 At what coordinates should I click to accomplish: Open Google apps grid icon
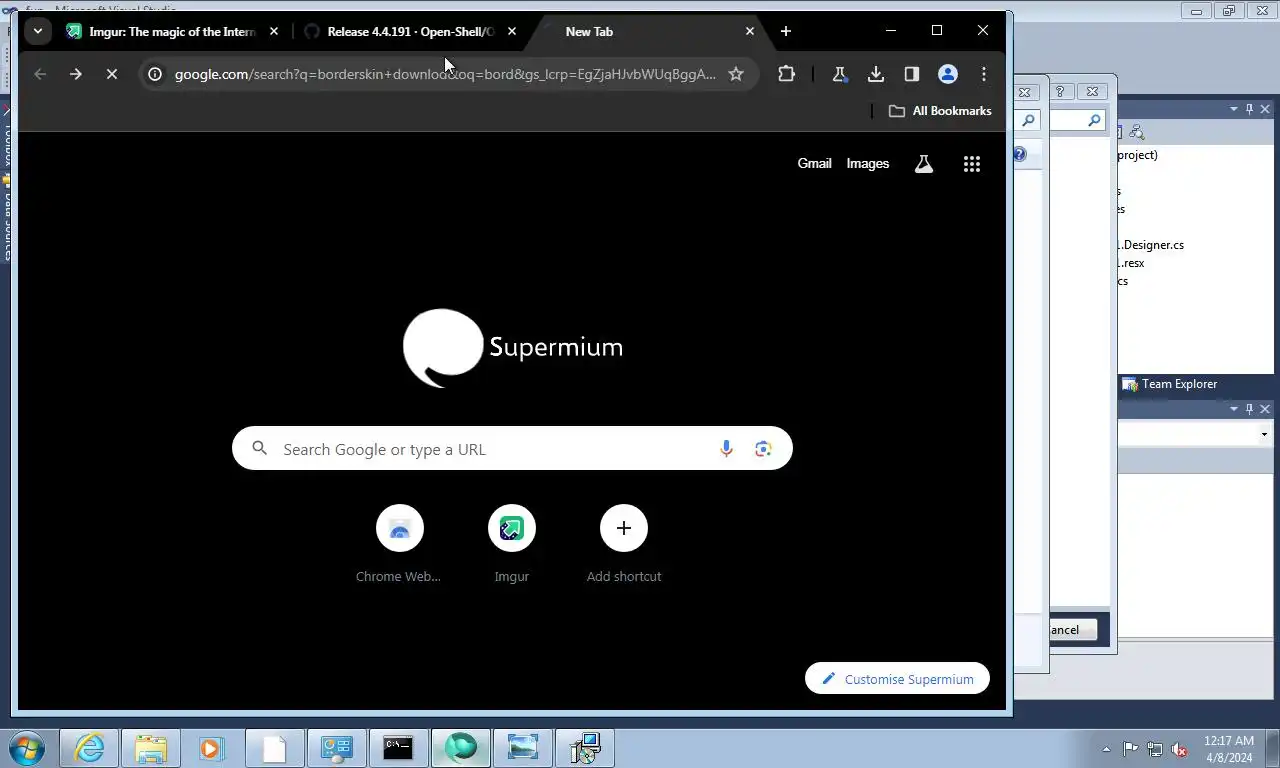click(x=972, y=164)
